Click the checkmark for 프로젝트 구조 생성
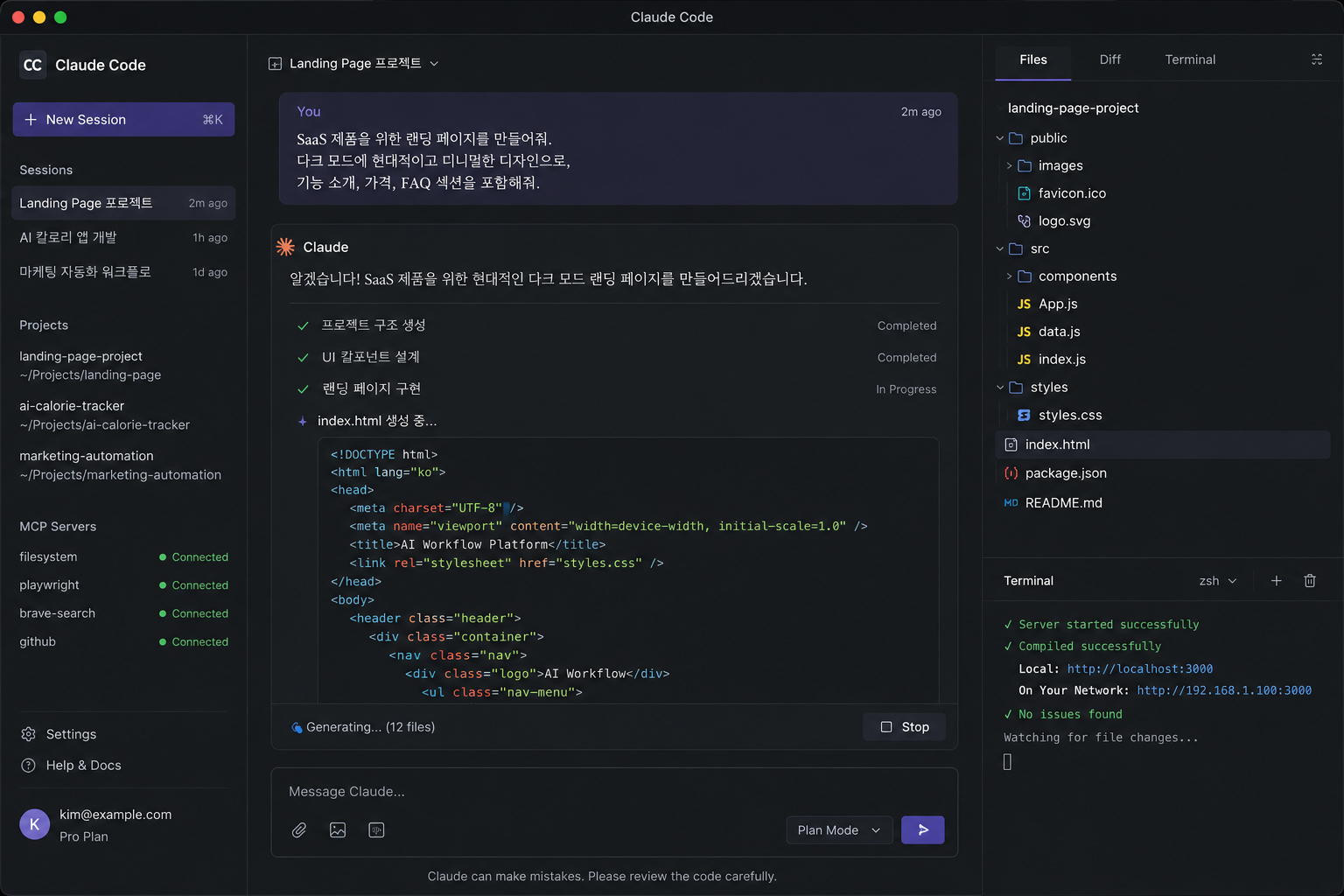 (x=303, y=326)
